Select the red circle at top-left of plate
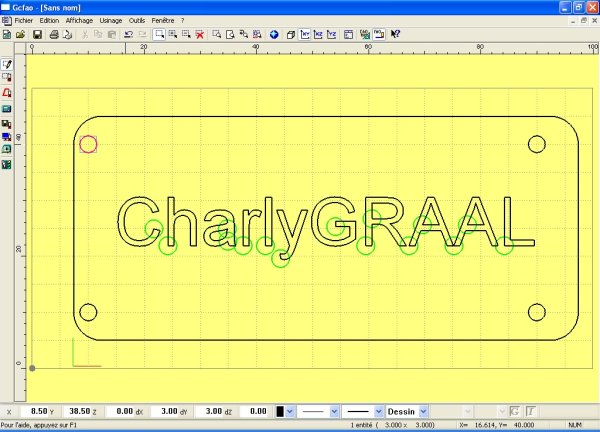Image resolution: width=600 pixels, height=432 pixels. pos(88,144)
